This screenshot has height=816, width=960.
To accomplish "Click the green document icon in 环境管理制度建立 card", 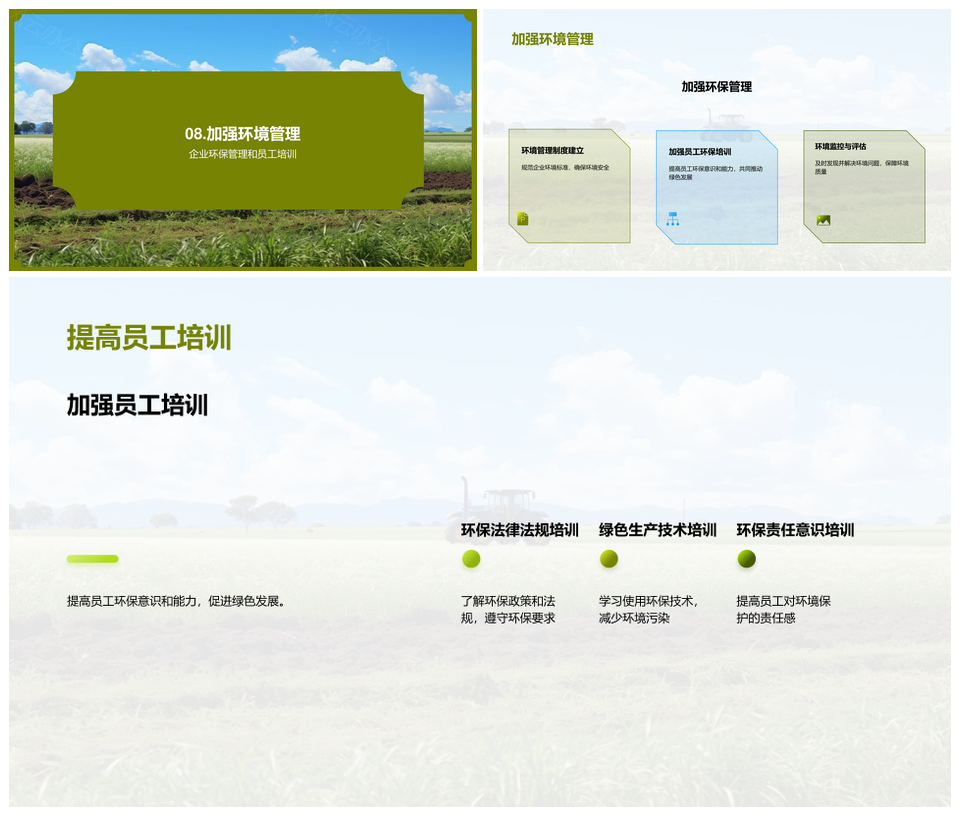I will pyautogui.click(x=522, y=219).
